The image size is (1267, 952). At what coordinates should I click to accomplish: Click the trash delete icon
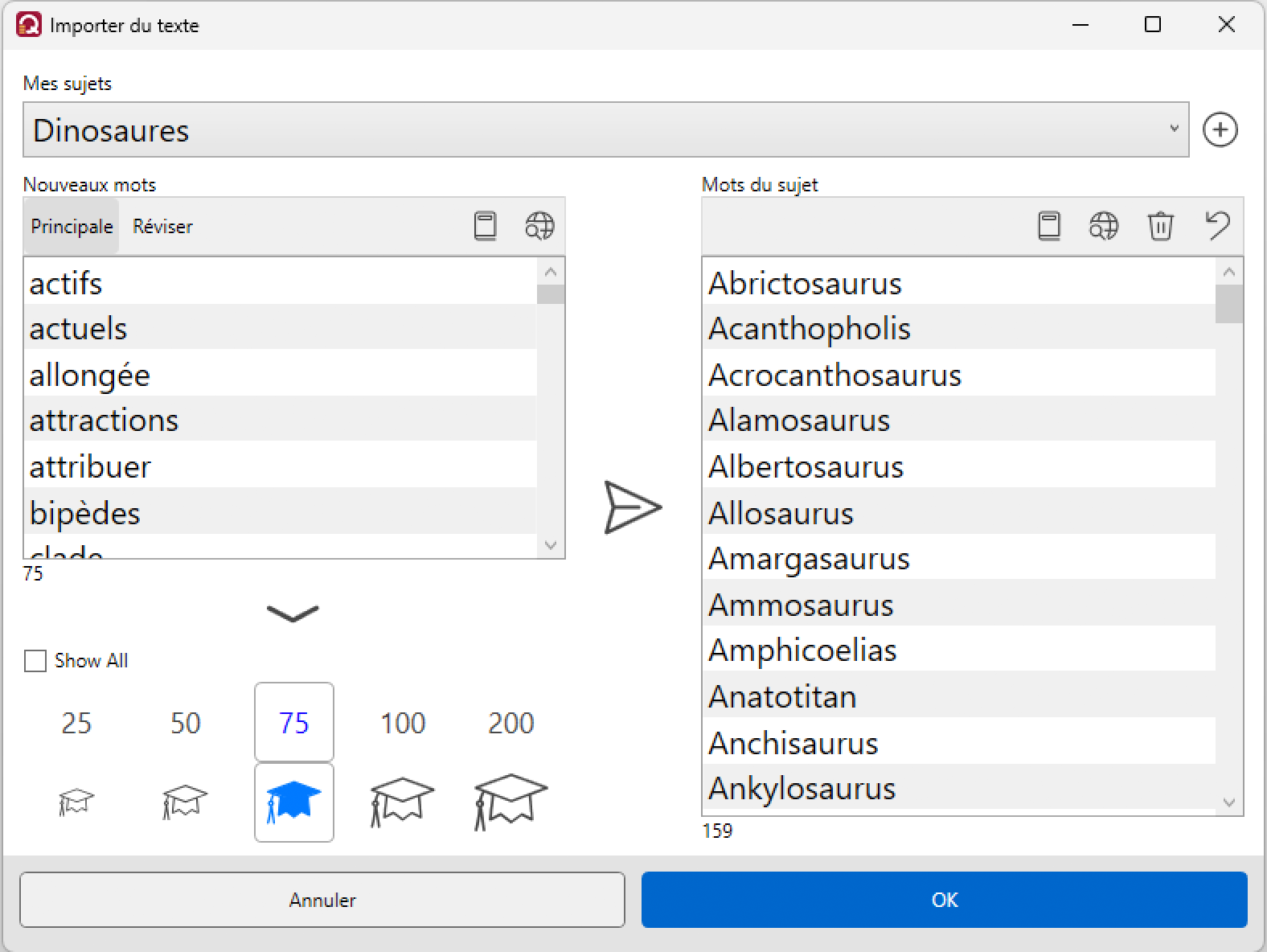1160,226
